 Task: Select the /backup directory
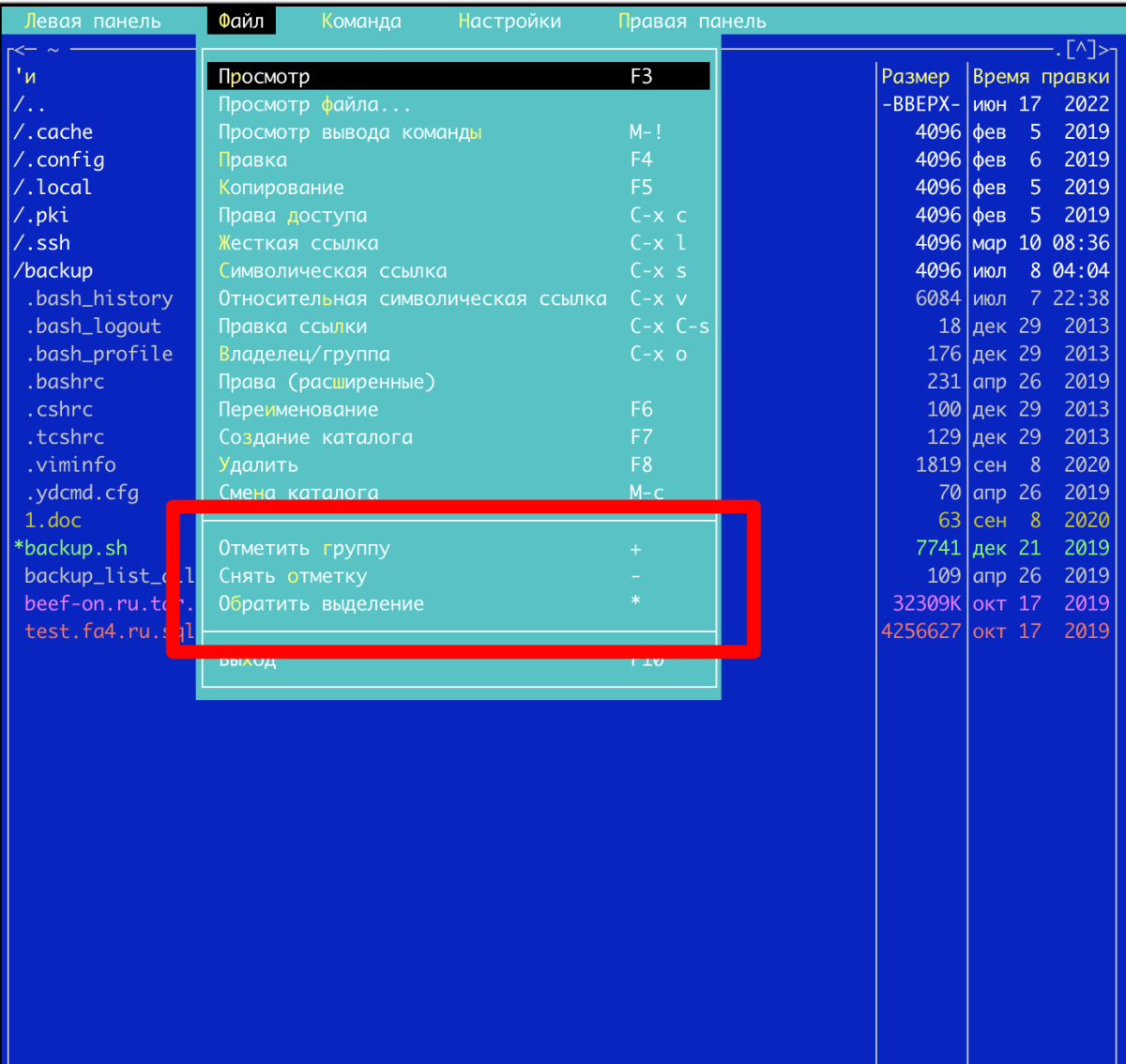click(x=53, y=270)
